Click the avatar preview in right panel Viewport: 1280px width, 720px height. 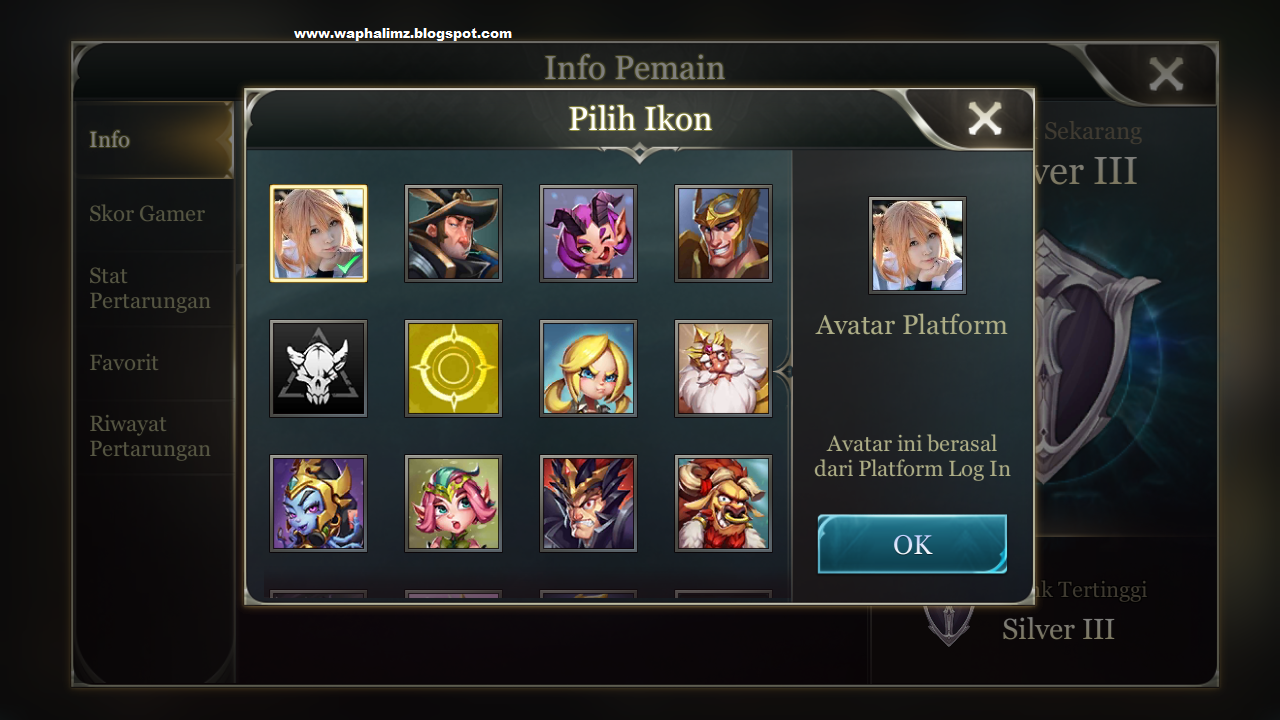point(917,245)
